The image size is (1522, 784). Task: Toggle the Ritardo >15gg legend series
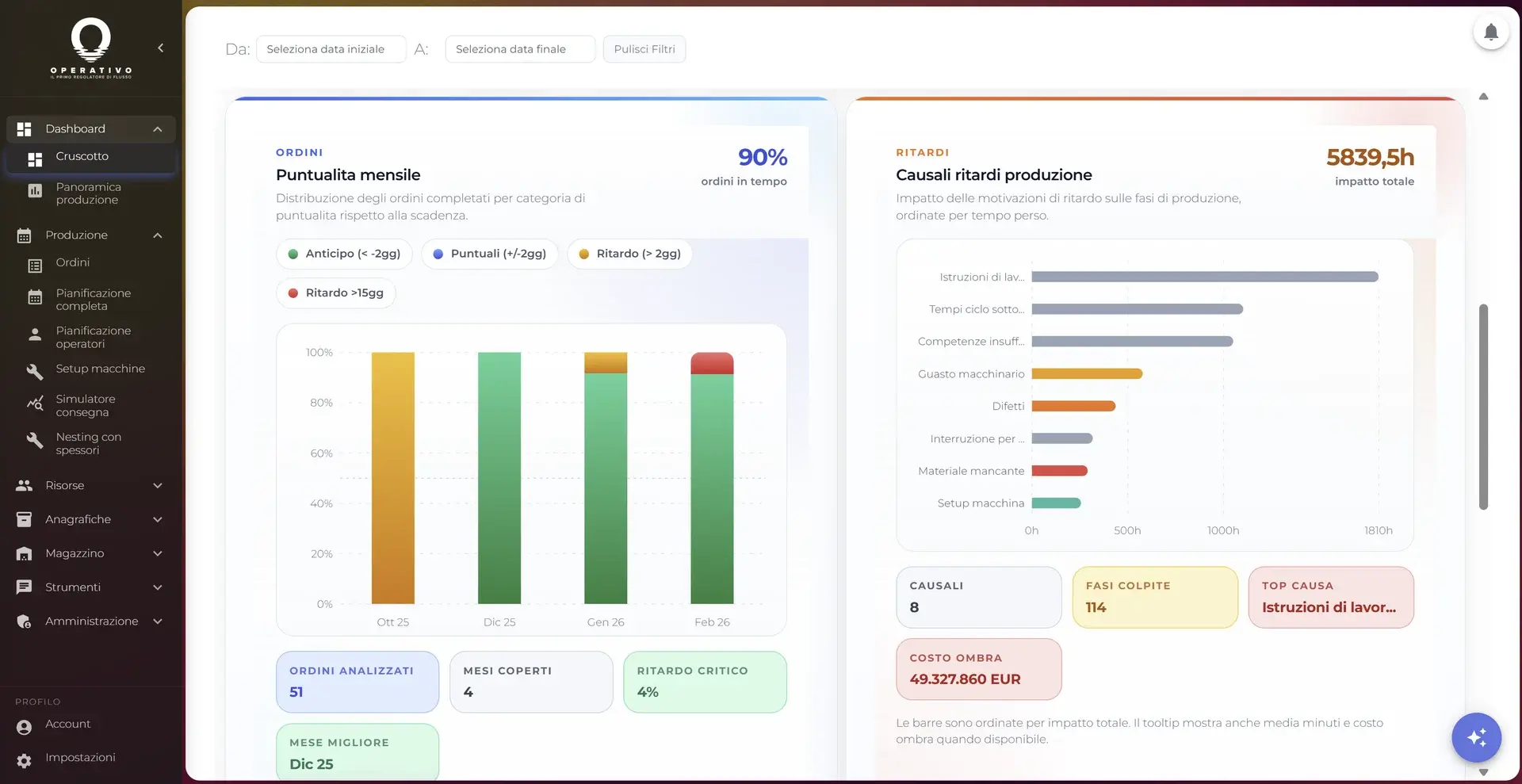click(x=336, y=293)
